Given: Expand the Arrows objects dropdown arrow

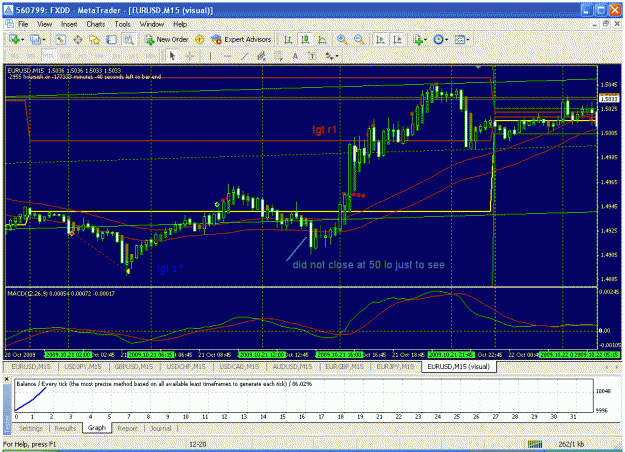Looking at the screenshot, I should [x=337, y=56].
